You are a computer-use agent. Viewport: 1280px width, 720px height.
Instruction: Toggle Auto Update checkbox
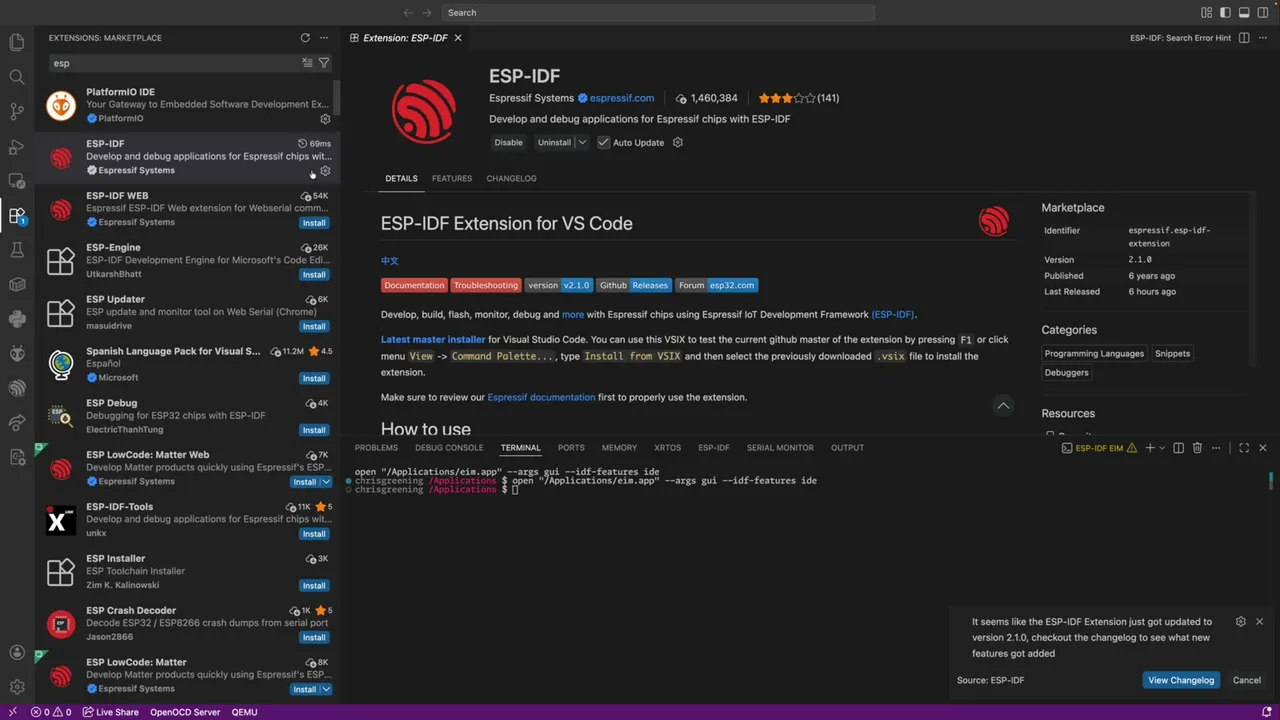tap(603, 142)
